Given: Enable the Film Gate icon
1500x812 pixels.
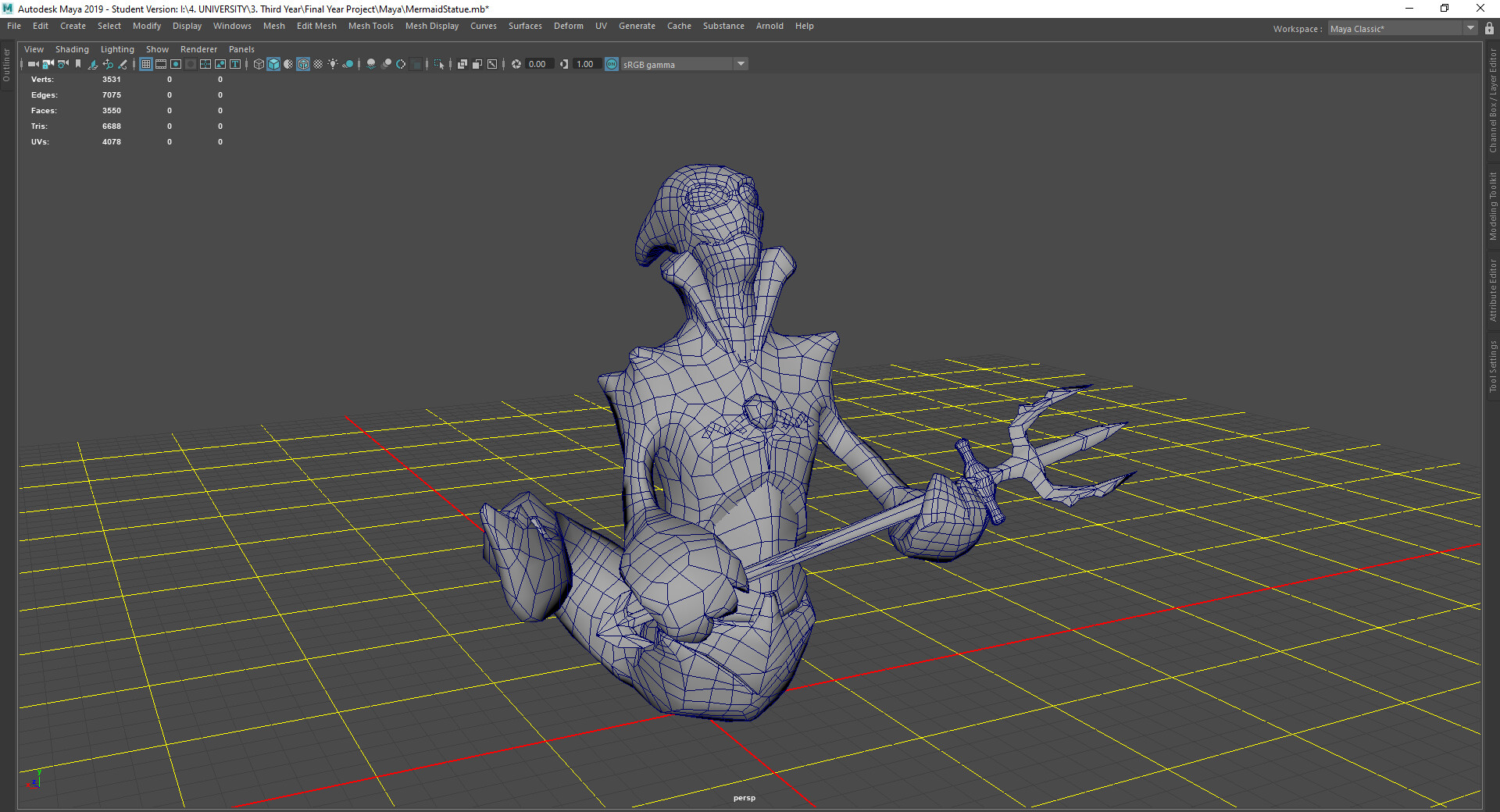Looking at the screenshot, I should [x=161, y=64].
